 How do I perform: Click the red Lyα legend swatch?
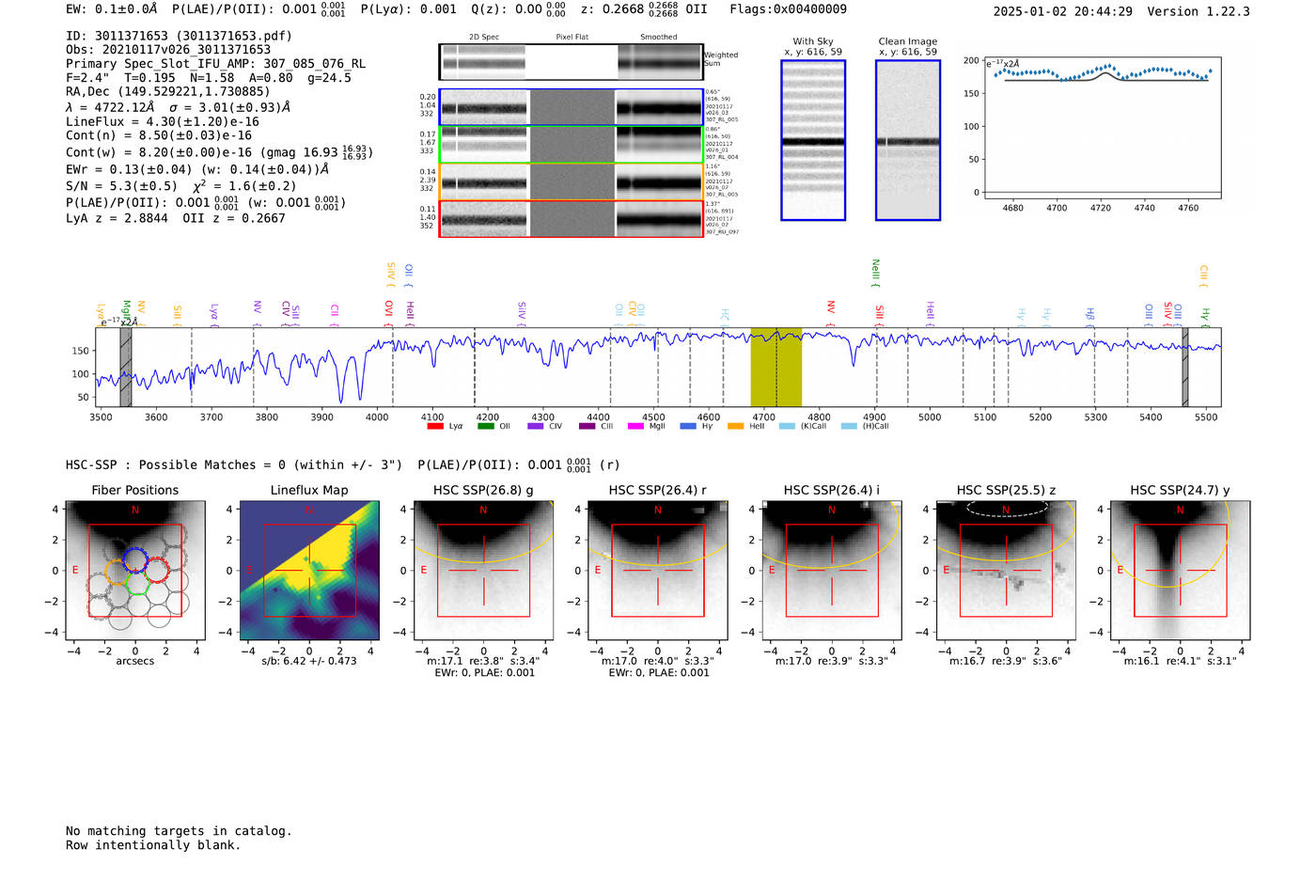coord(435,426)
